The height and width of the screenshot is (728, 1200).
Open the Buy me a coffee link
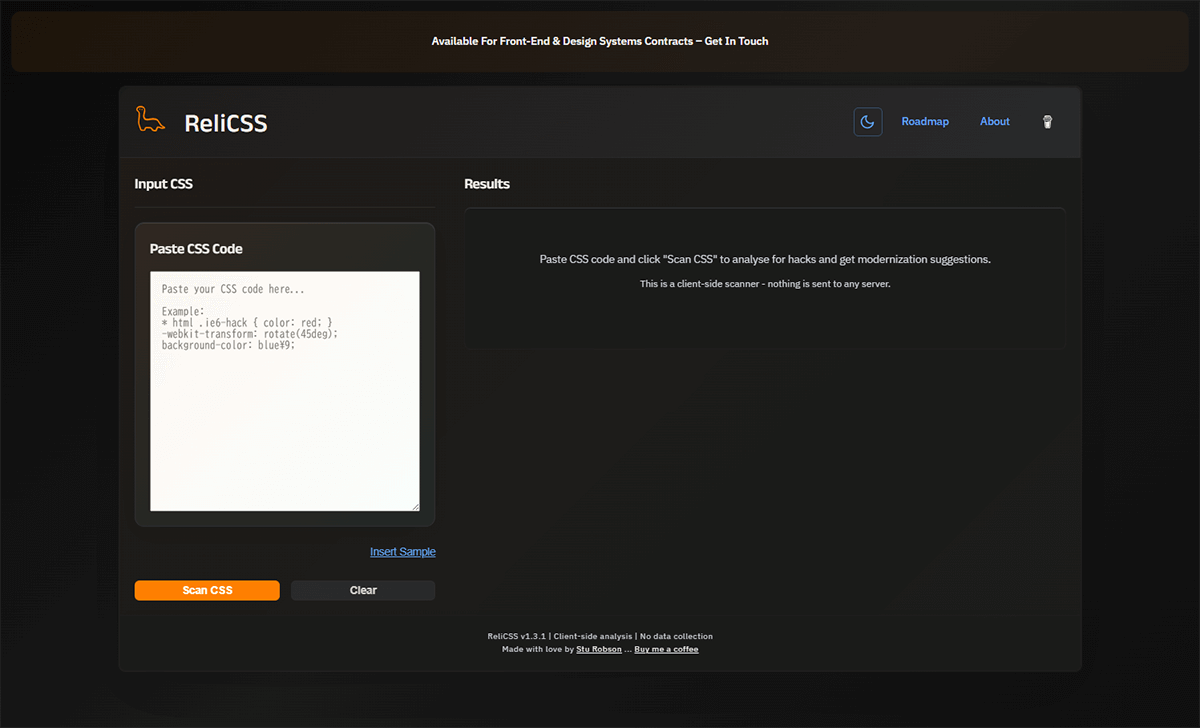pyautogui.click(x=666, y=650)
